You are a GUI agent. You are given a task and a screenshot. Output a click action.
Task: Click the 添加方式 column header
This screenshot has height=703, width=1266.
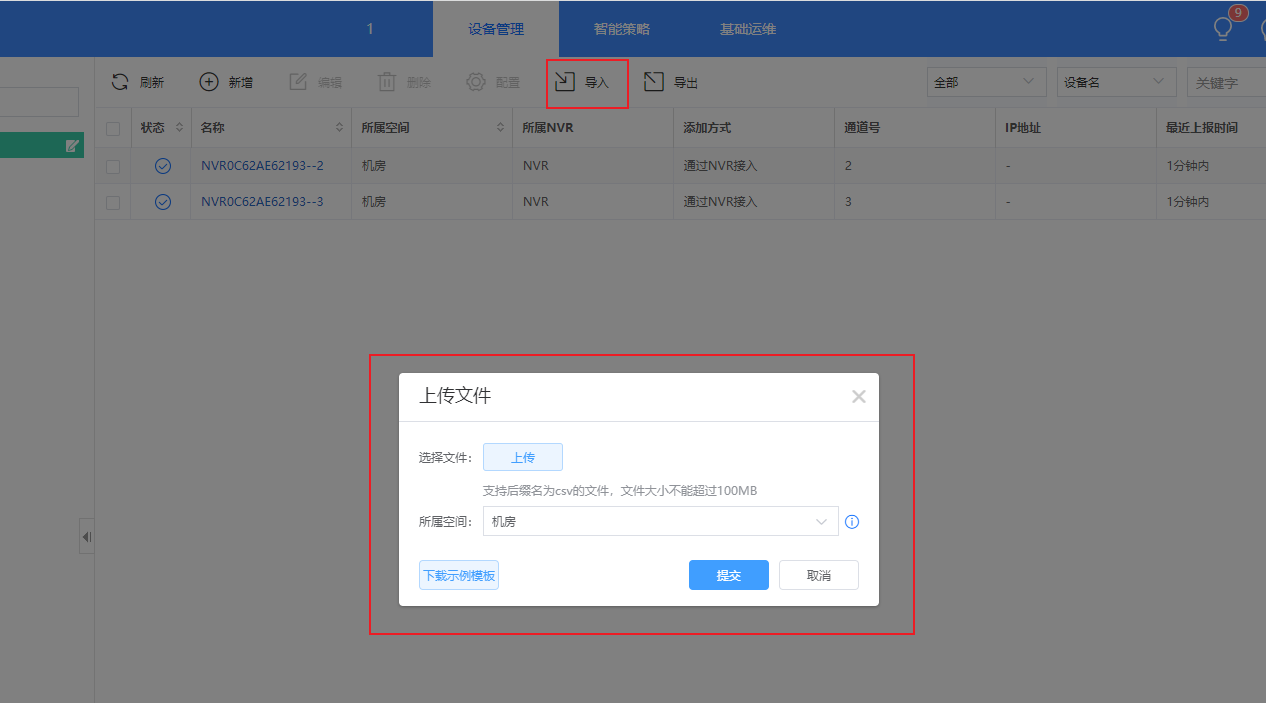pyautogui.click(x=707, y=128)
